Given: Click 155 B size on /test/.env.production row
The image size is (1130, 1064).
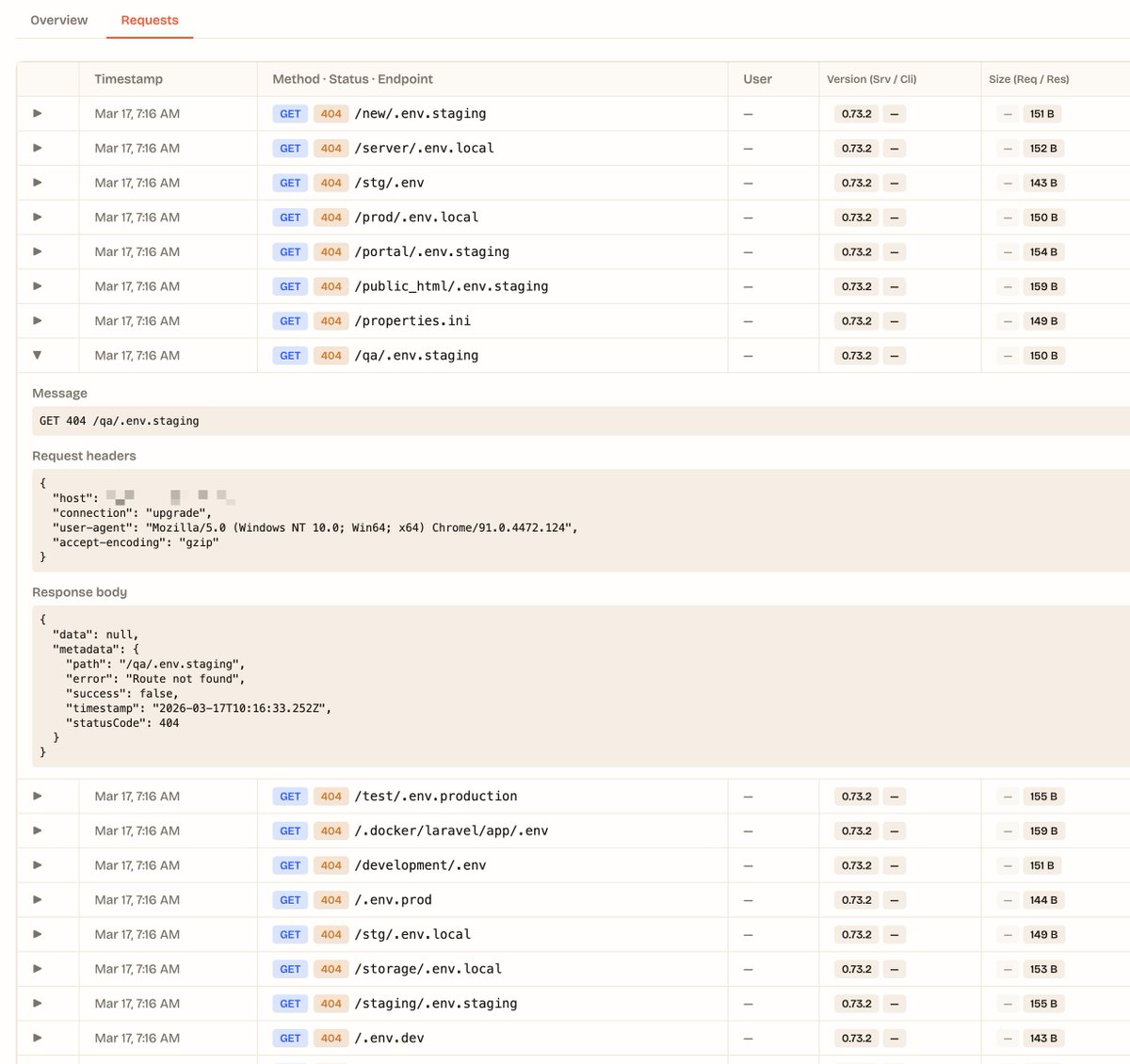Looking at the screenshot, I should coord(1043,796).
